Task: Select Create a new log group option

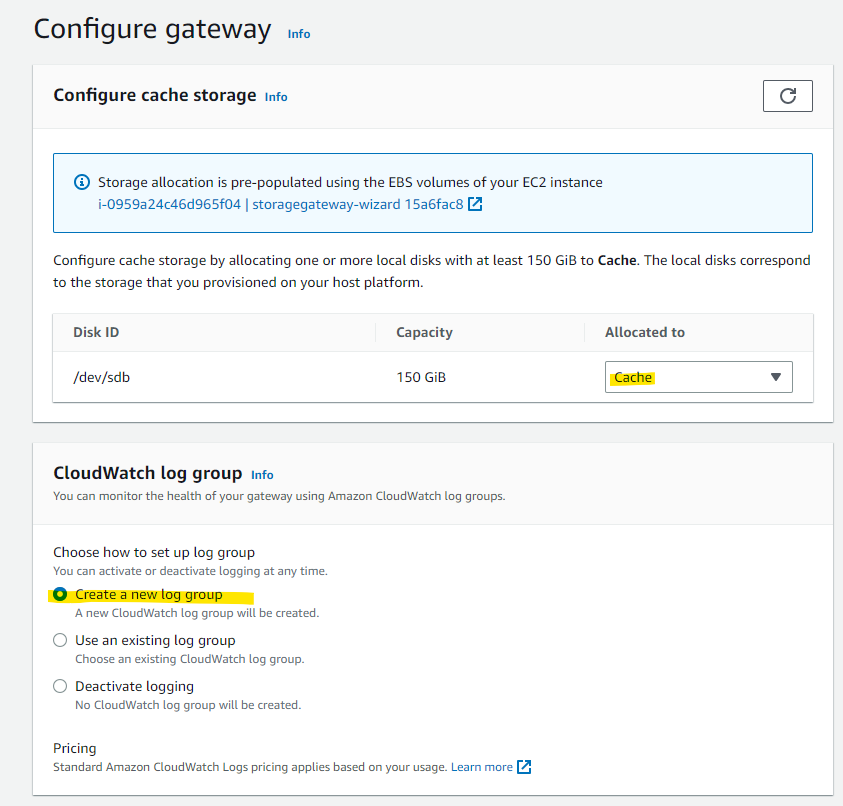Action: [60, 594]
